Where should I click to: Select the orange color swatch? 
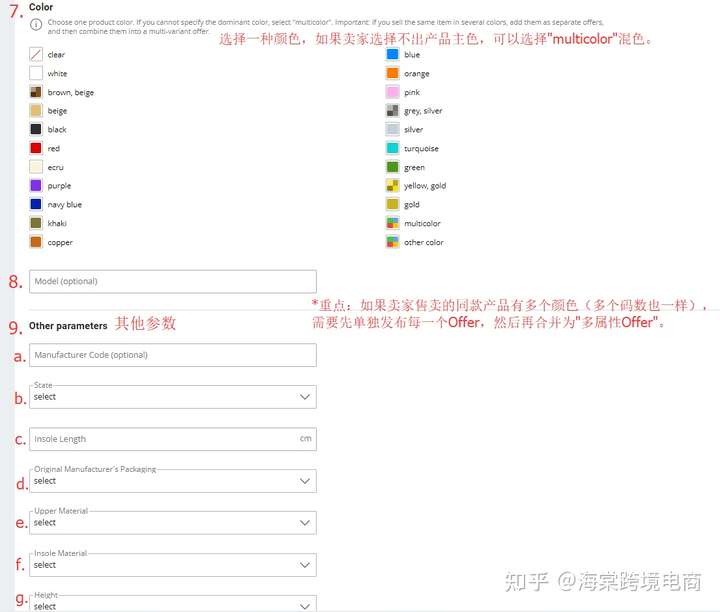click(x=393, y=73)
